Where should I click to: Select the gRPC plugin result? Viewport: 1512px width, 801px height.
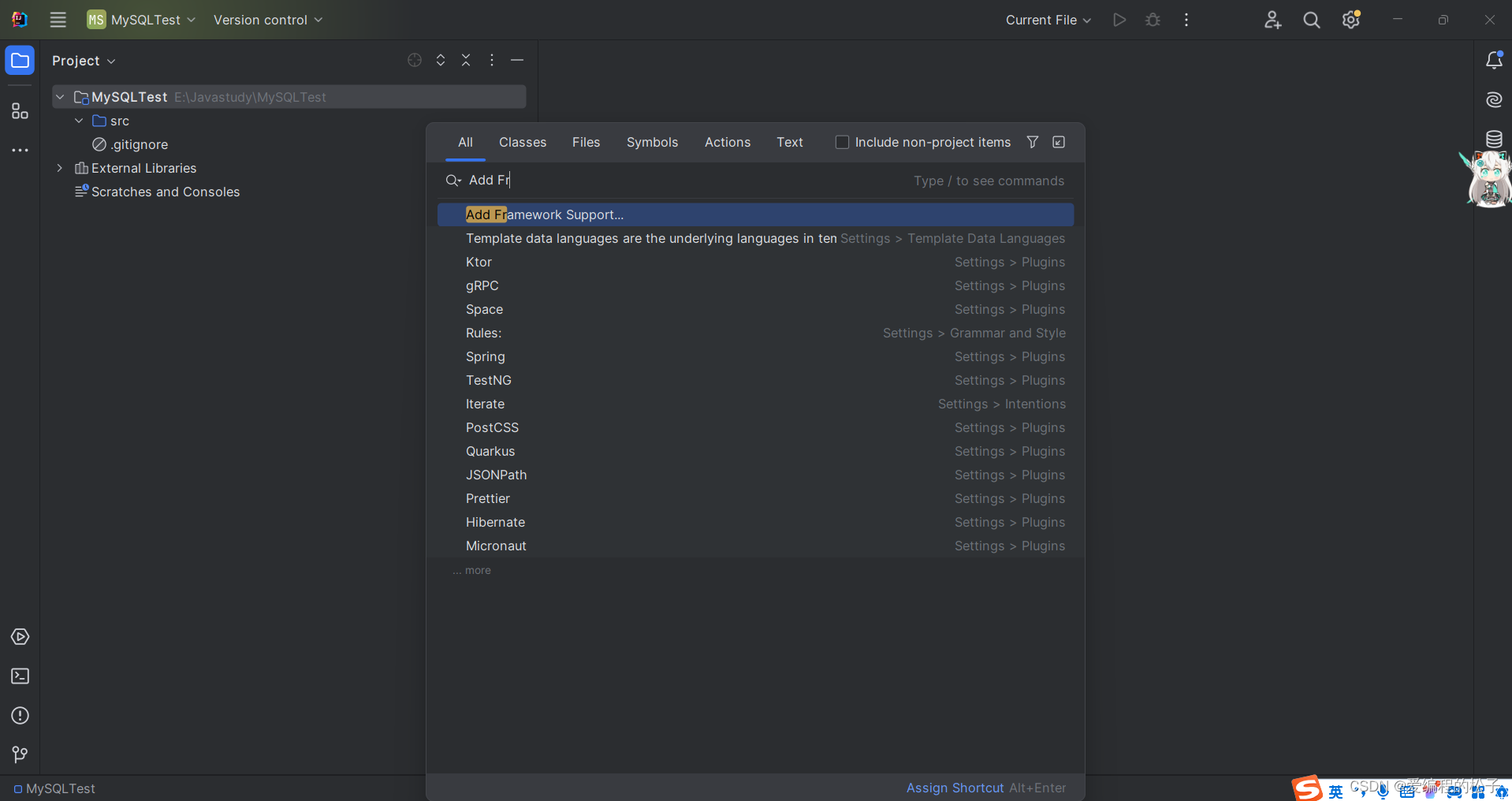755,285
